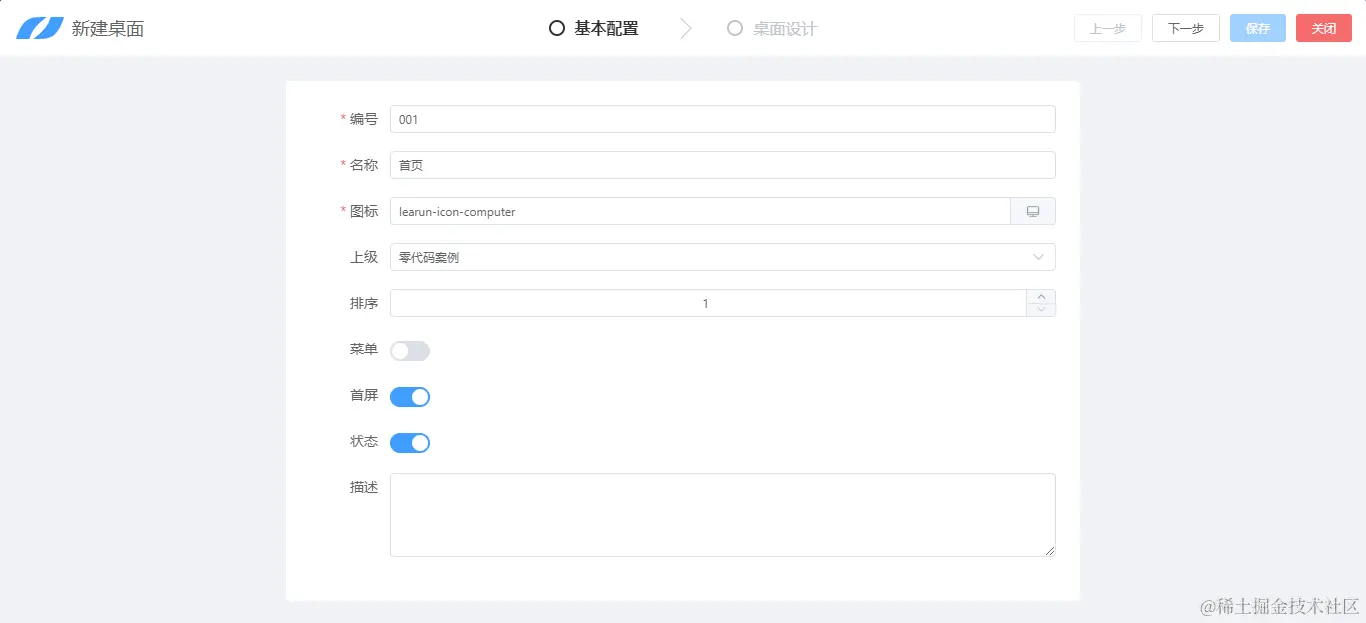Click the arrow between the wizard steps
This screenshot has height=623, width=1366.
[x=685, y=28]
